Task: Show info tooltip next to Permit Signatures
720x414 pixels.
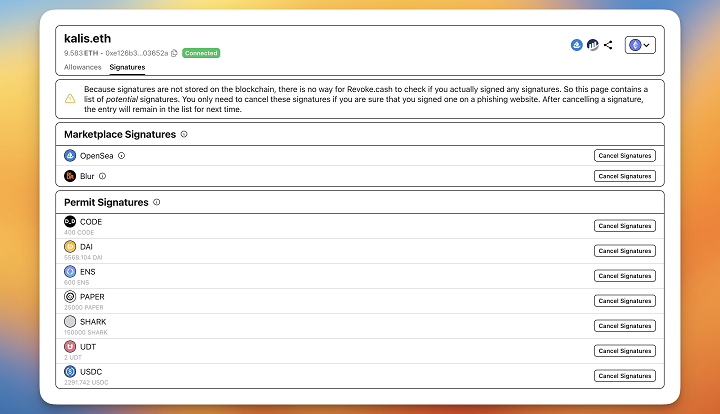Action: pyautogui.click(x=157, y=202)
